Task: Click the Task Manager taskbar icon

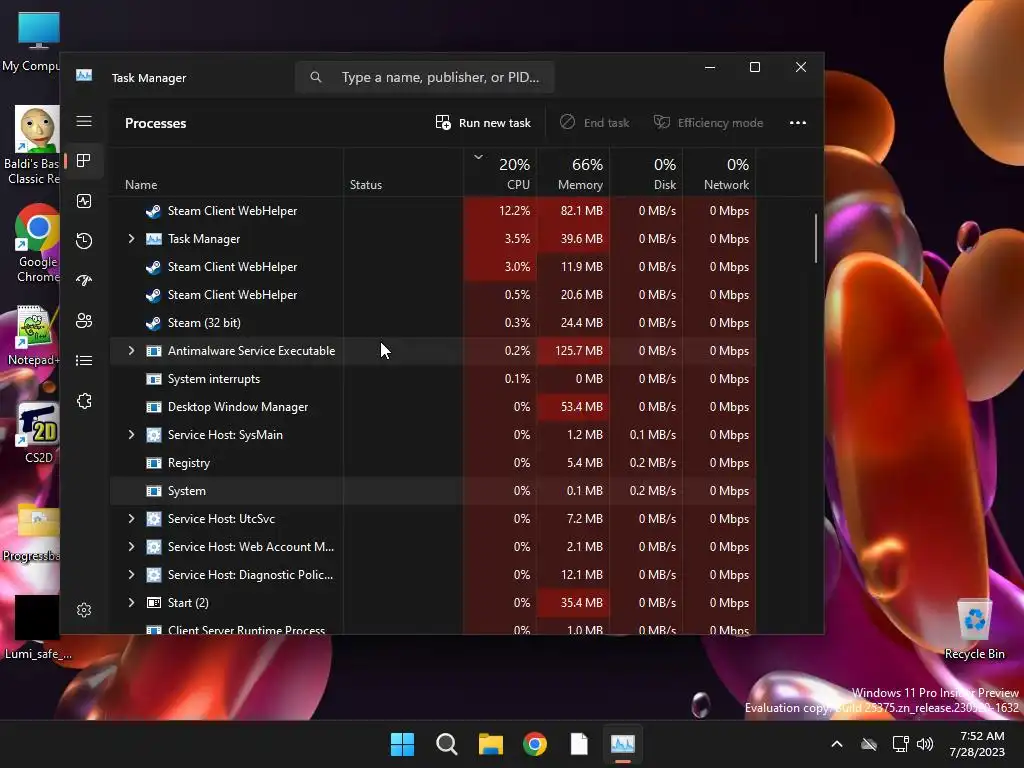Action: (622, 744)
